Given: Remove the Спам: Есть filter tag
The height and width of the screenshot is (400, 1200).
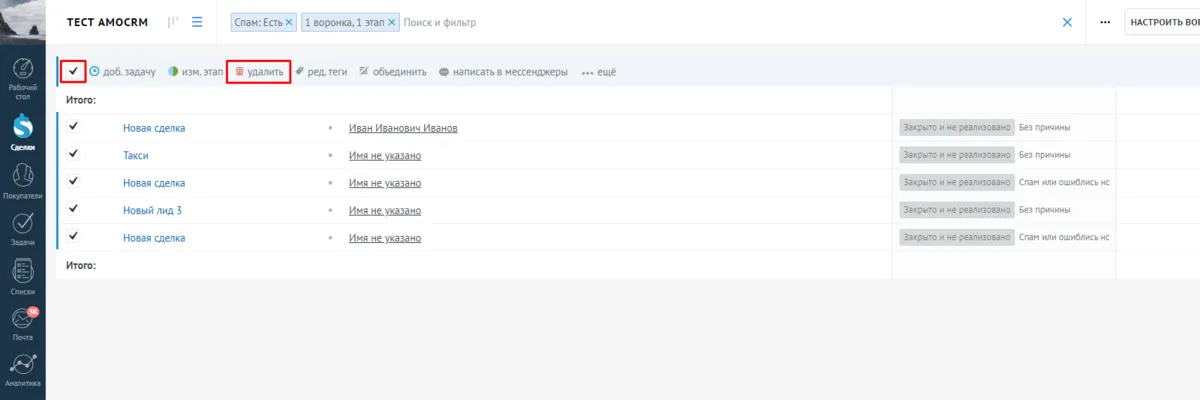Looking at the screenshot, I should 289,22.
